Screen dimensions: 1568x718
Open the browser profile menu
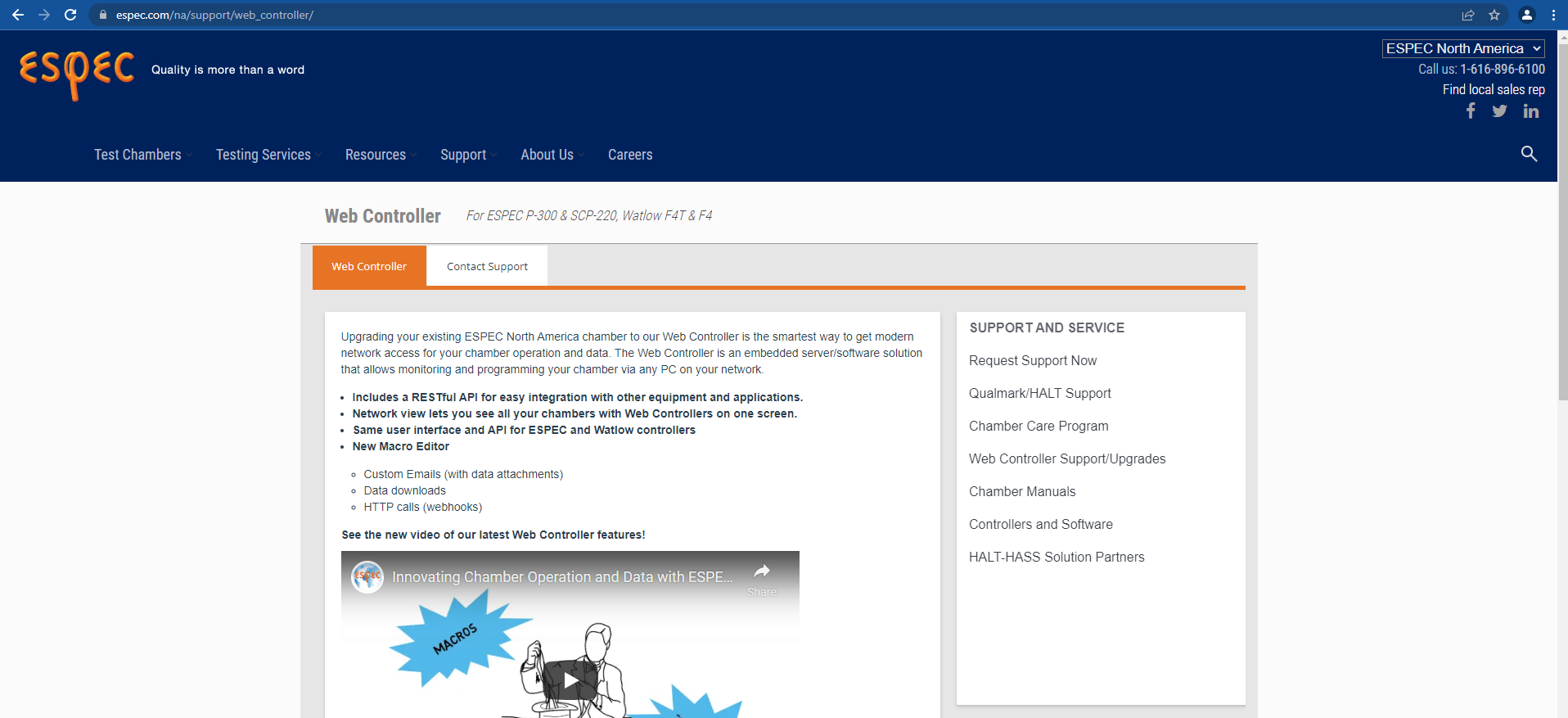1527,15
